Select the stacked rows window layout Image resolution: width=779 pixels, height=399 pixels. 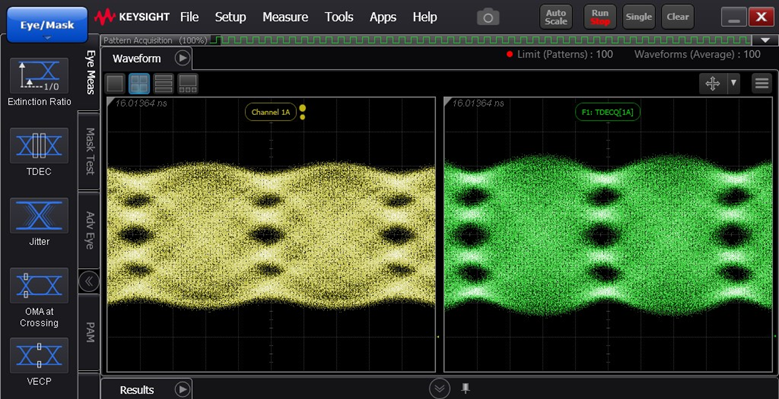click(163, 83)
